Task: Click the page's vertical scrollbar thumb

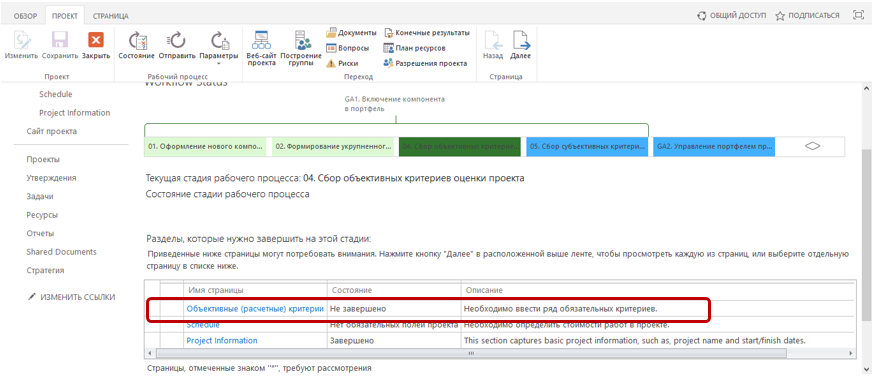Action: point(865,235)
